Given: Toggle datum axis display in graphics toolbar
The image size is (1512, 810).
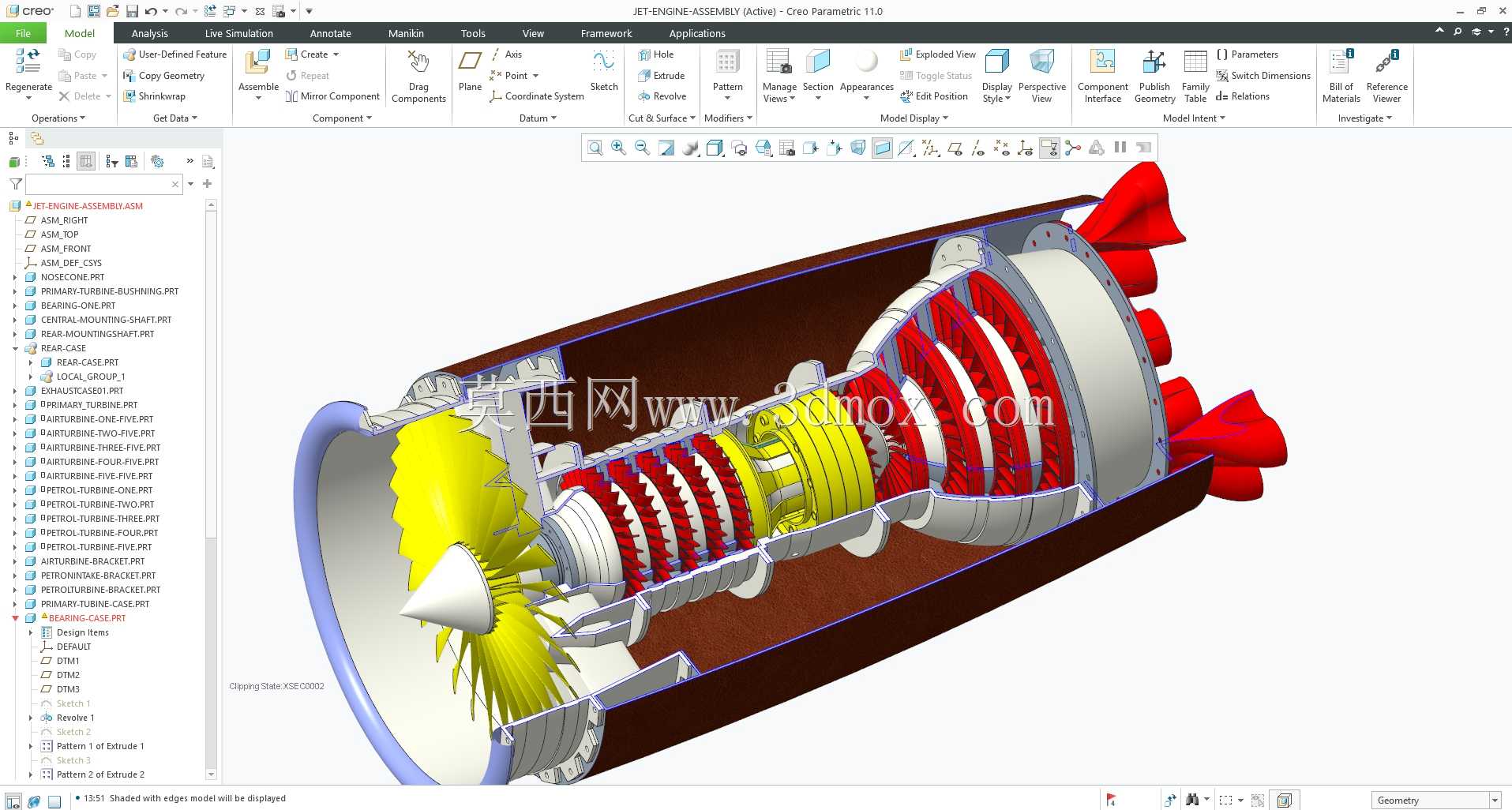Looking at the screenshot, I should 977,148.
